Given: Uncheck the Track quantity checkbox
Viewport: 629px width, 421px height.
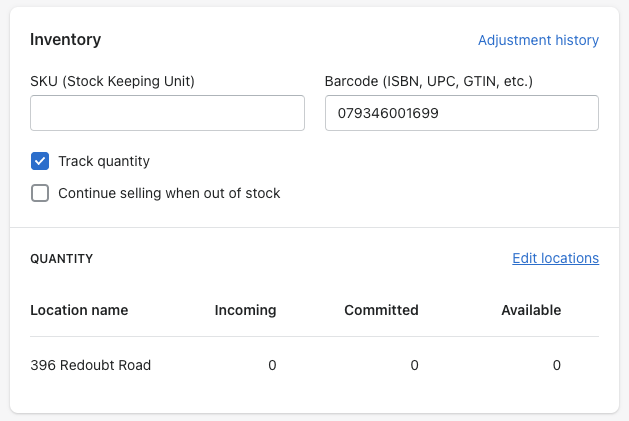Looking at the screenshot, I should coord(40,161).
